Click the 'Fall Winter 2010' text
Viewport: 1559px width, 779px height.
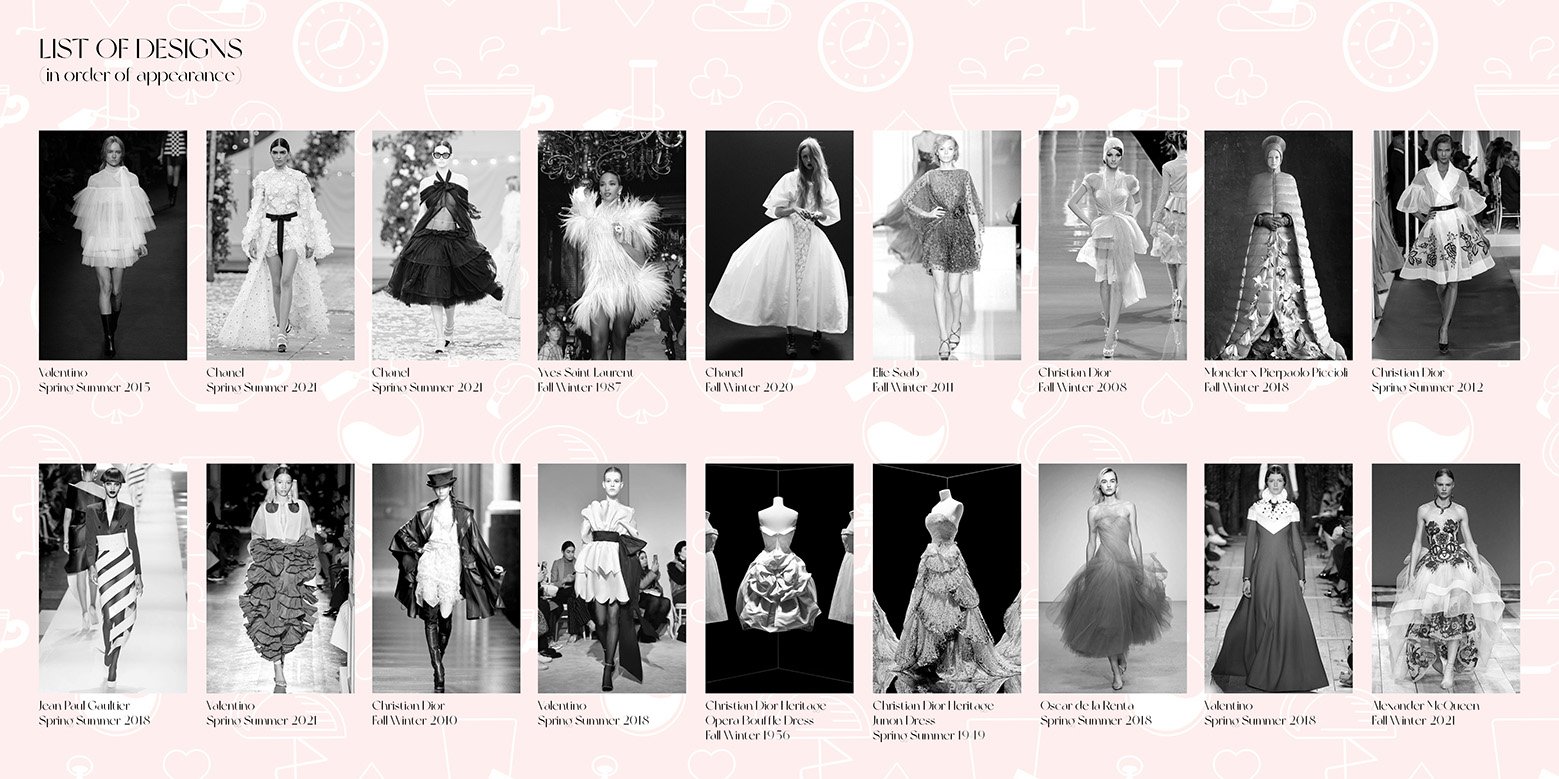click(x=415, y=721)
